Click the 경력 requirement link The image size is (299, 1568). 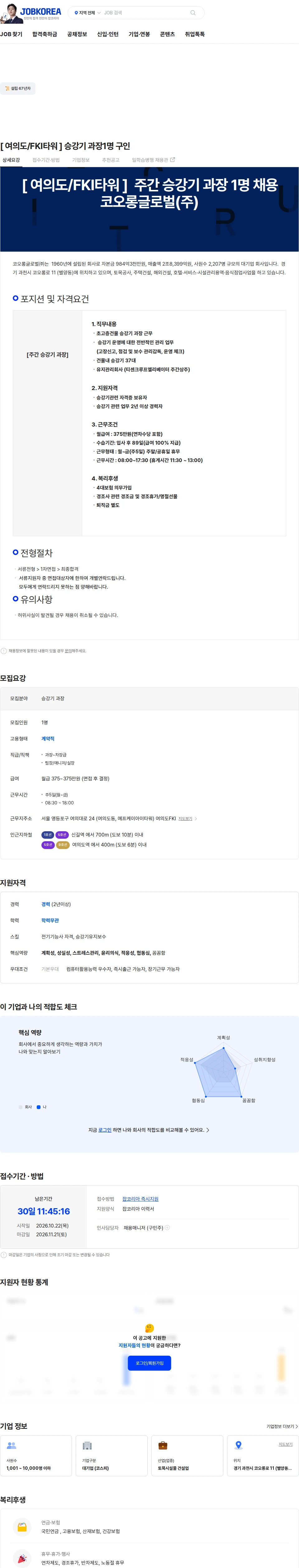tap(45, 905)
